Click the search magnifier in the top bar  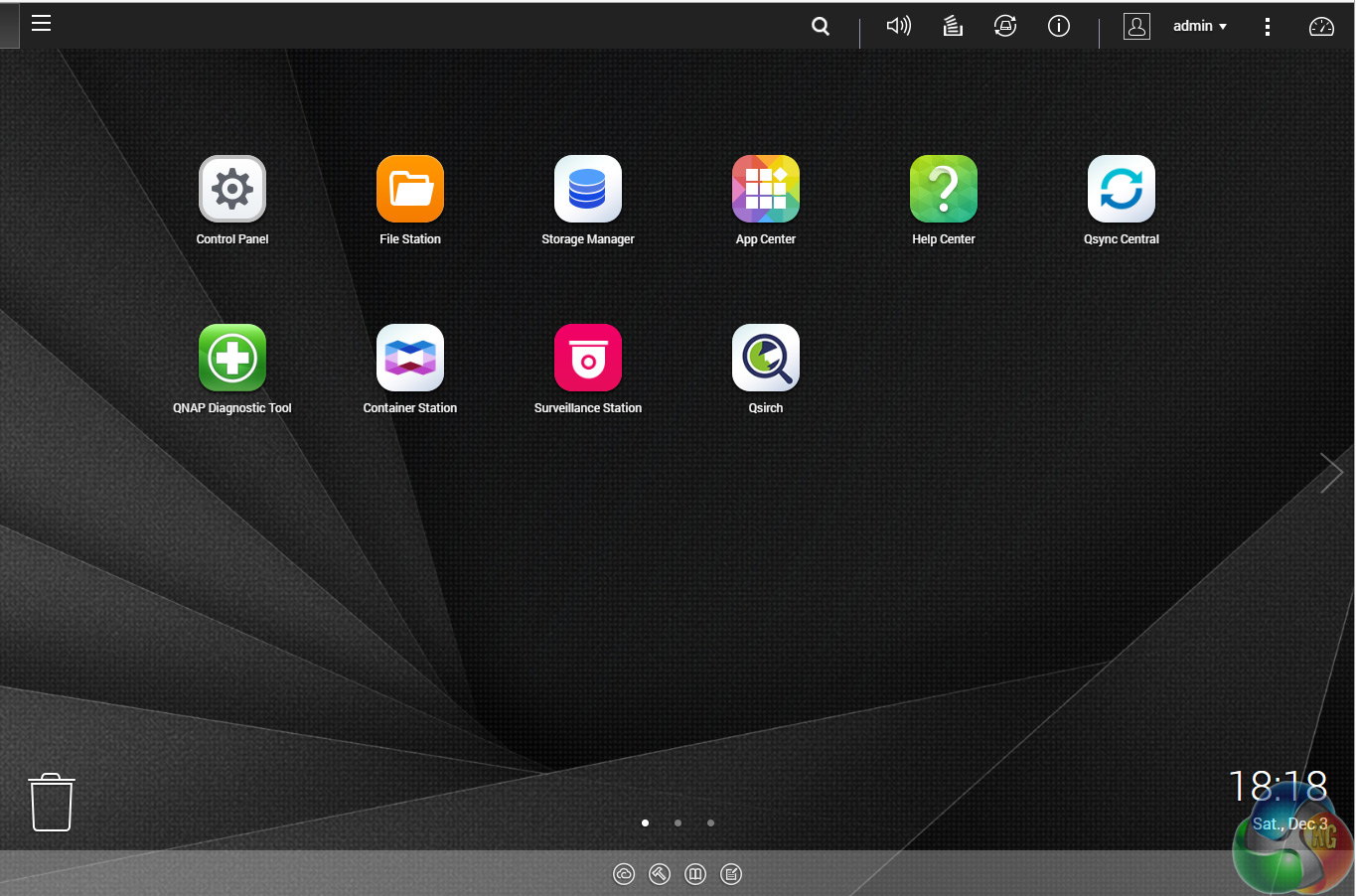click(x=821, y=26)
